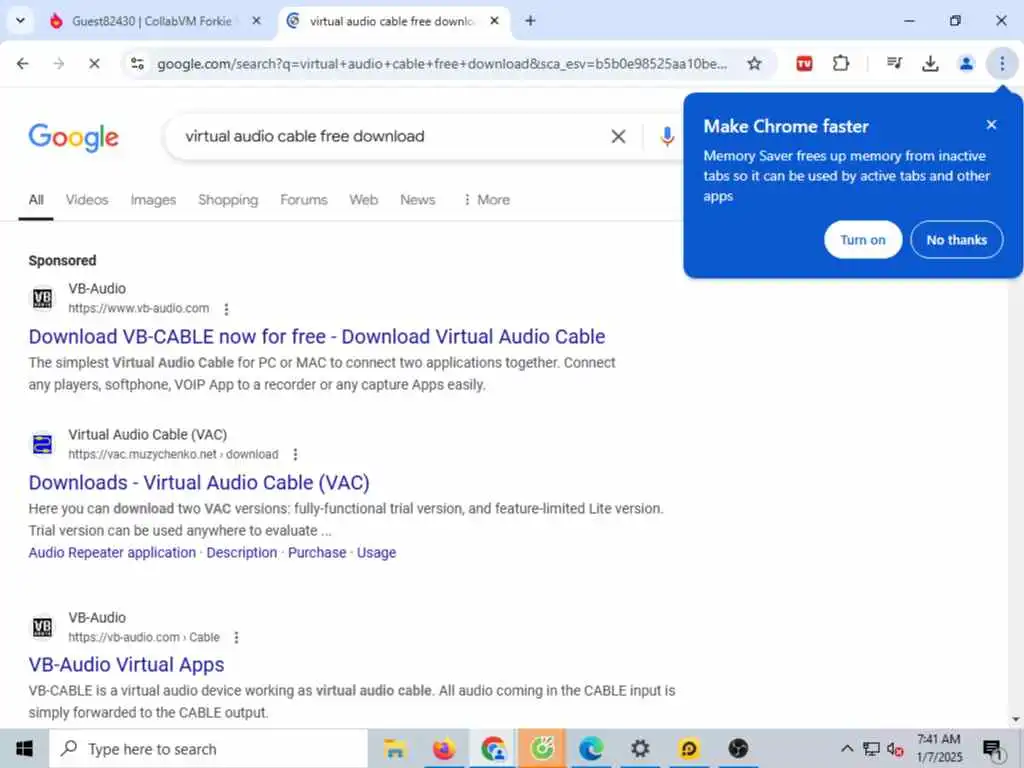Open taskbar clock showing 7:41 AM

(938, 748)
